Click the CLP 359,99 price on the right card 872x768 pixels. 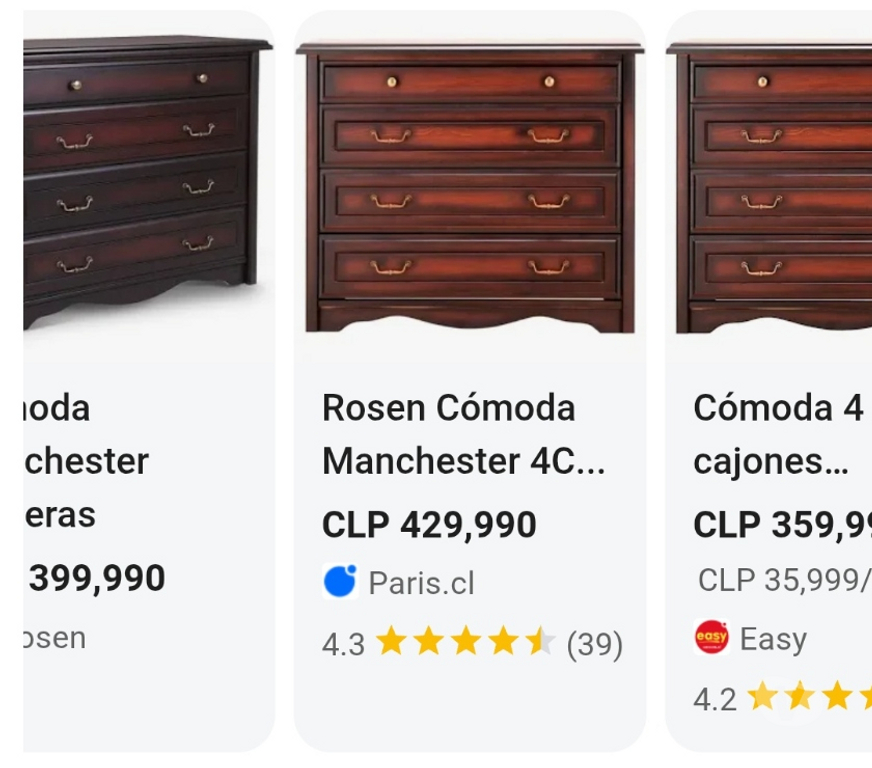(x=781, y=525)
